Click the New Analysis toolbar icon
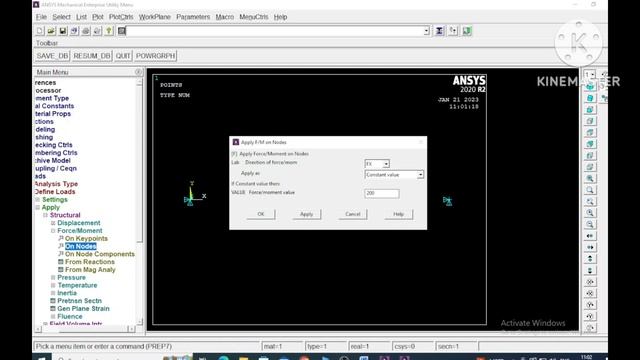Viewport: 640px width, 360px height. [40, 31]
